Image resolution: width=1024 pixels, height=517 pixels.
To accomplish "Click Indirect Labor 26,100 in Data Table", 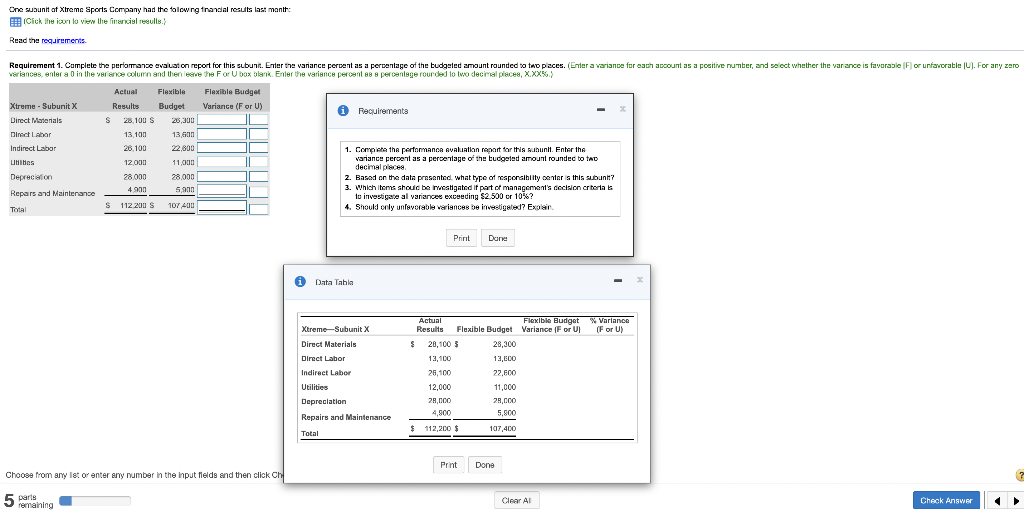I will [x=440, y=373].
